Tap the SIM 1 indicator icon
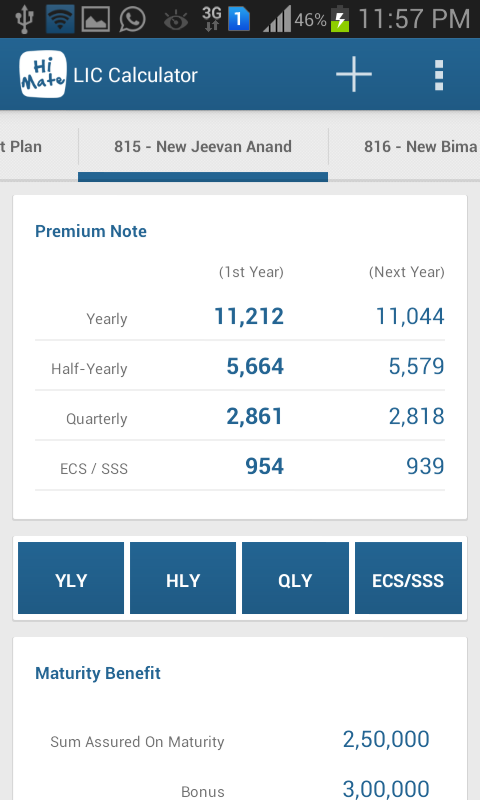 click(238, 19)
